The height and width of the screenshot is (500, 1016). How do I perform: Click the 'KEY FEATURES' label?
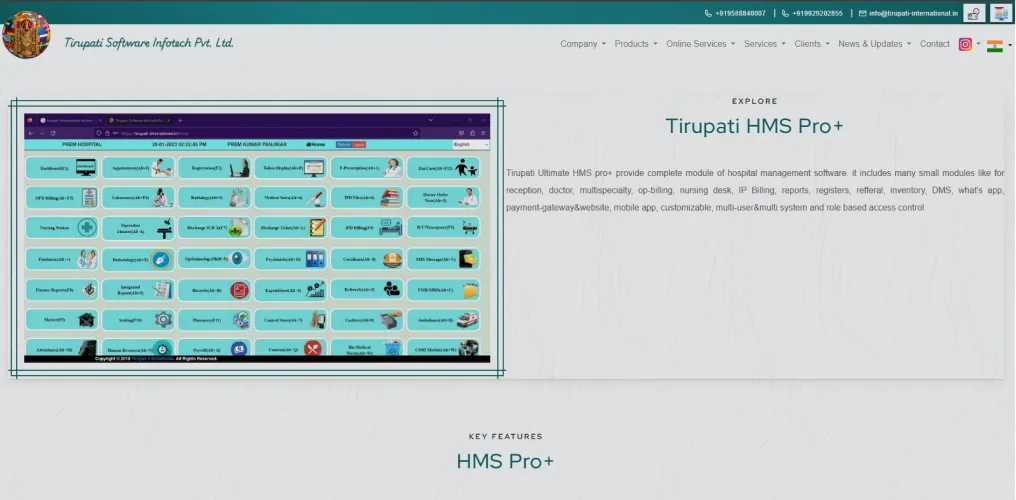pyautogui.click(x=505, y=437)
